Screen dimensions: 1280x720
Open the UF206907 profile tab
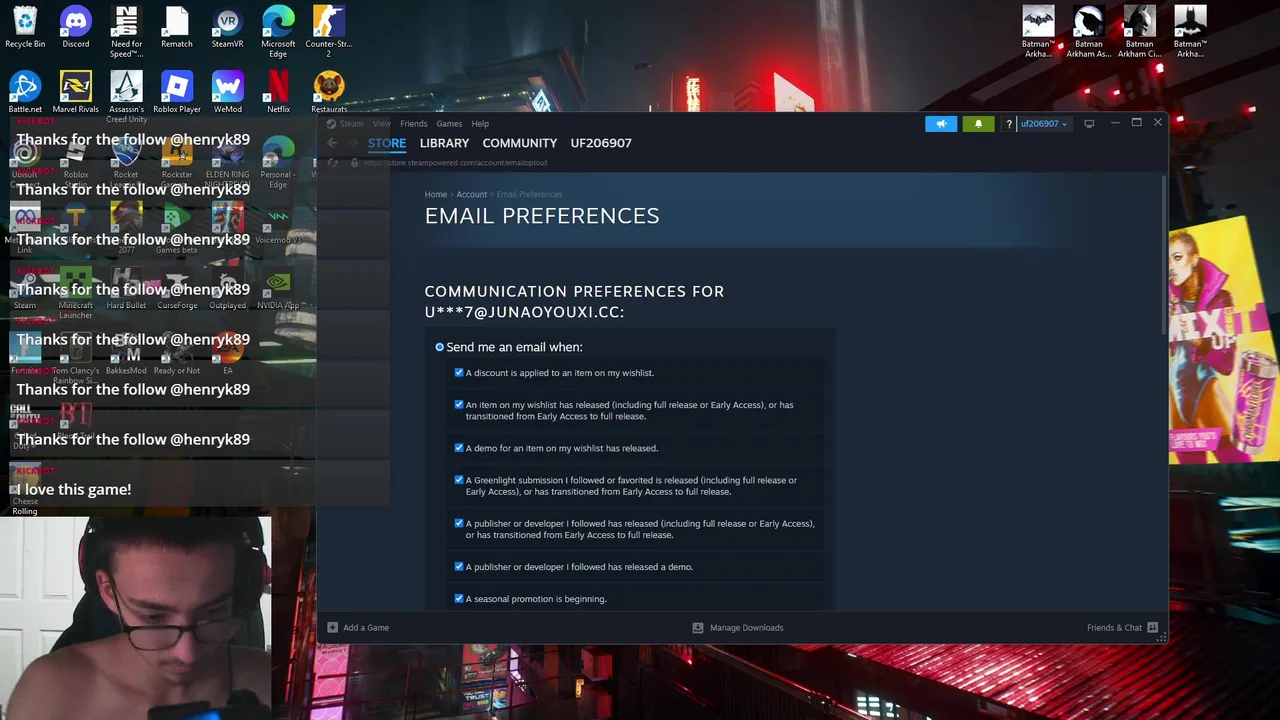click(x=601, y=143)
